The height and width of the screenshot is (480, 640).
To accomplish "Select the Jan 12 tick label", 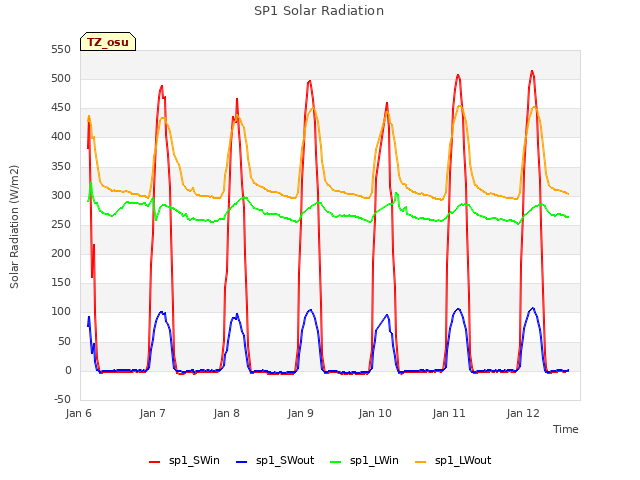I will click(x=523, y=413).
